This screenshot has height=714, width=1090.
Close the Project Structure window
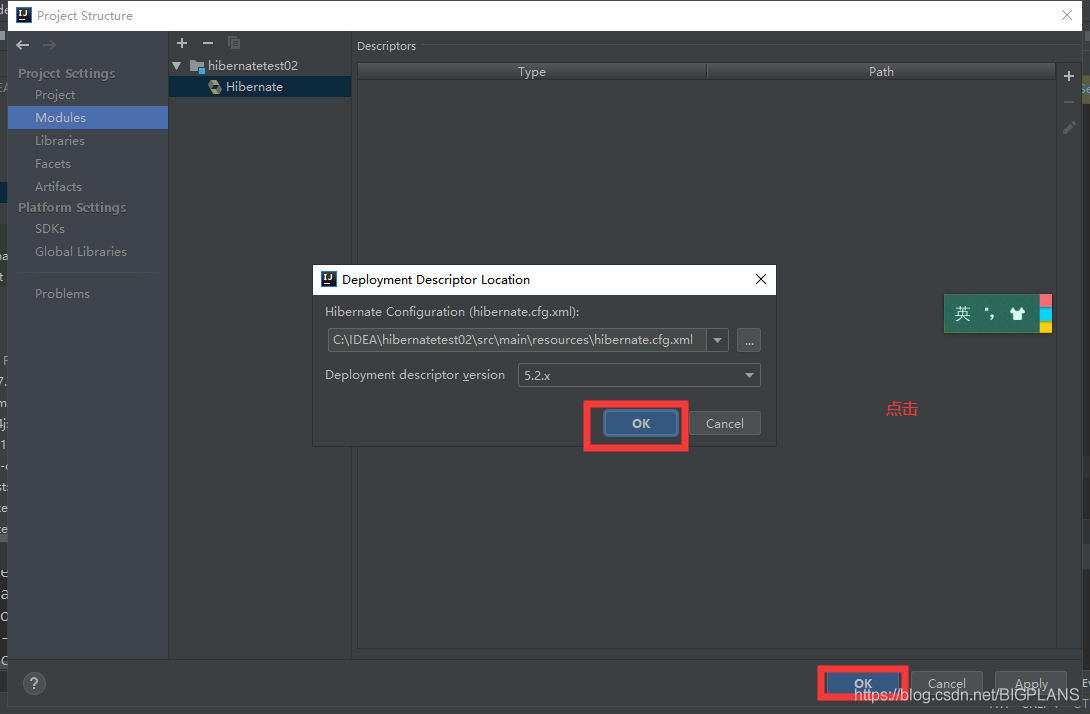[x=1067, y=15]
